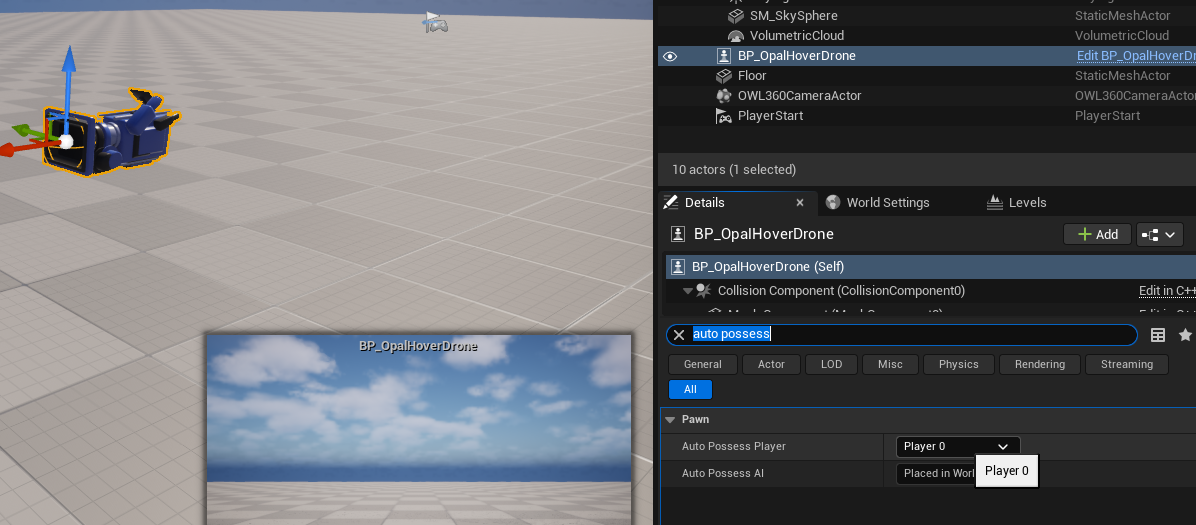Open Auto Possess AI dropdown
The width and height of the screenshot is (1196, 525).
(937, 474)
